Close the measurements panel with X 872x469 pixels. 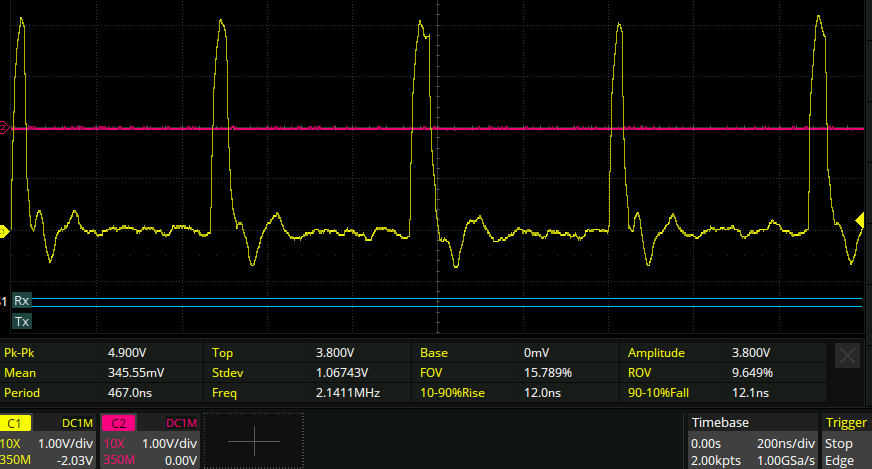coord(847,355)
